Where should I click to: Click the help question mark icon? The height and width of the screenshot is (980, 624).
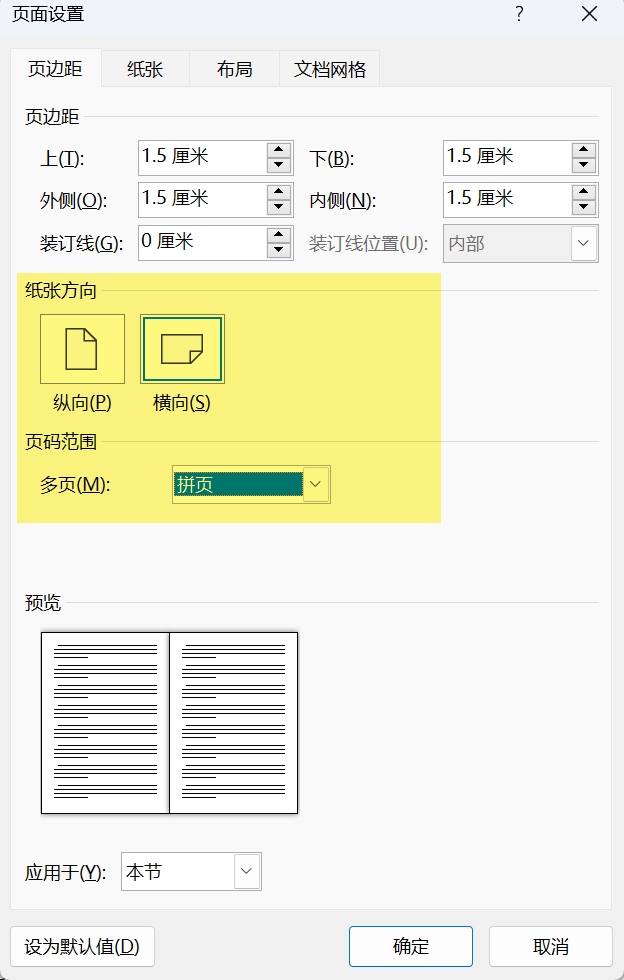coord(519,14)
